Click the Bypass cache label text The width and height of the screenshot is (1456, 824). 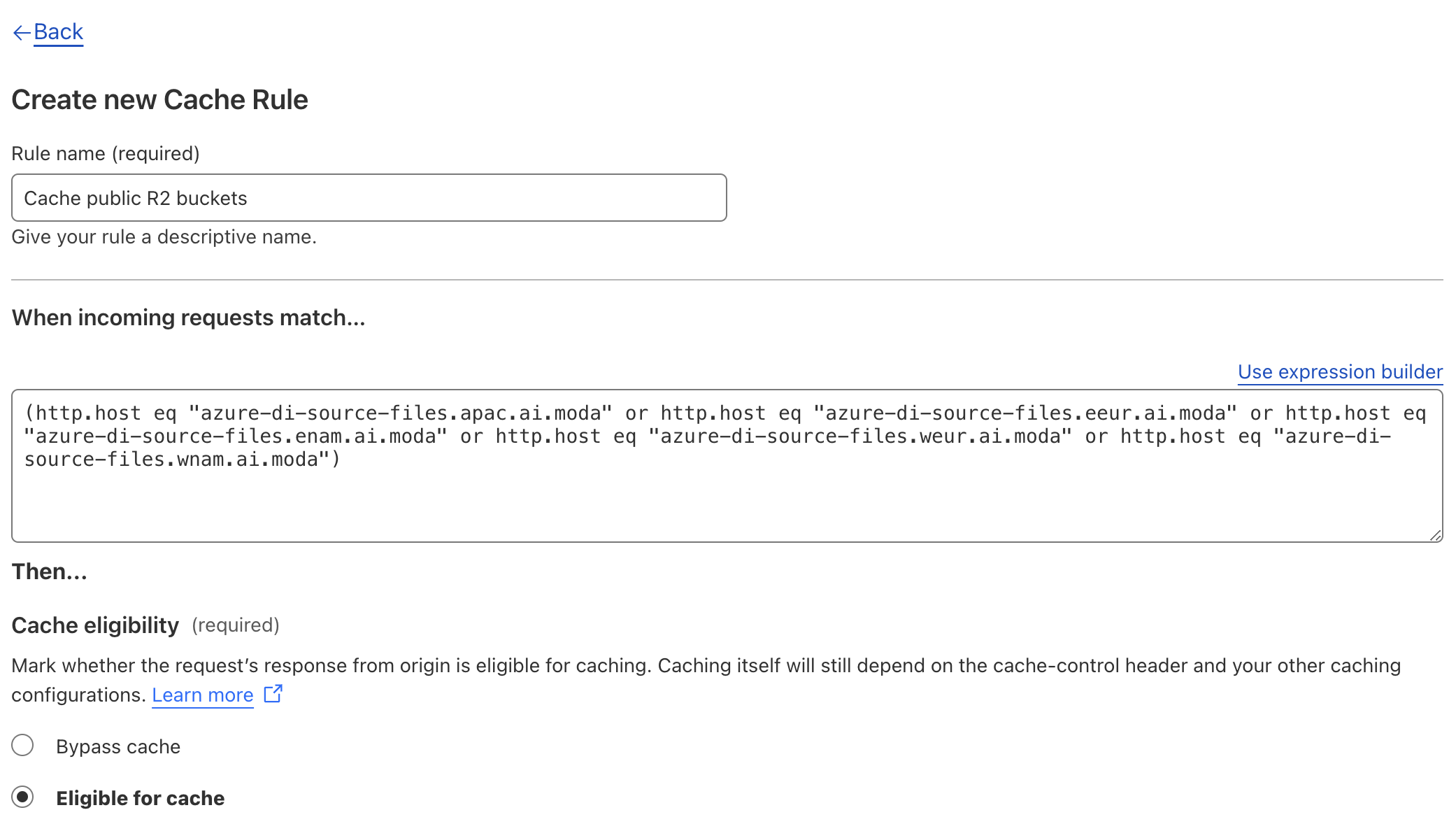tap(118, 747)
